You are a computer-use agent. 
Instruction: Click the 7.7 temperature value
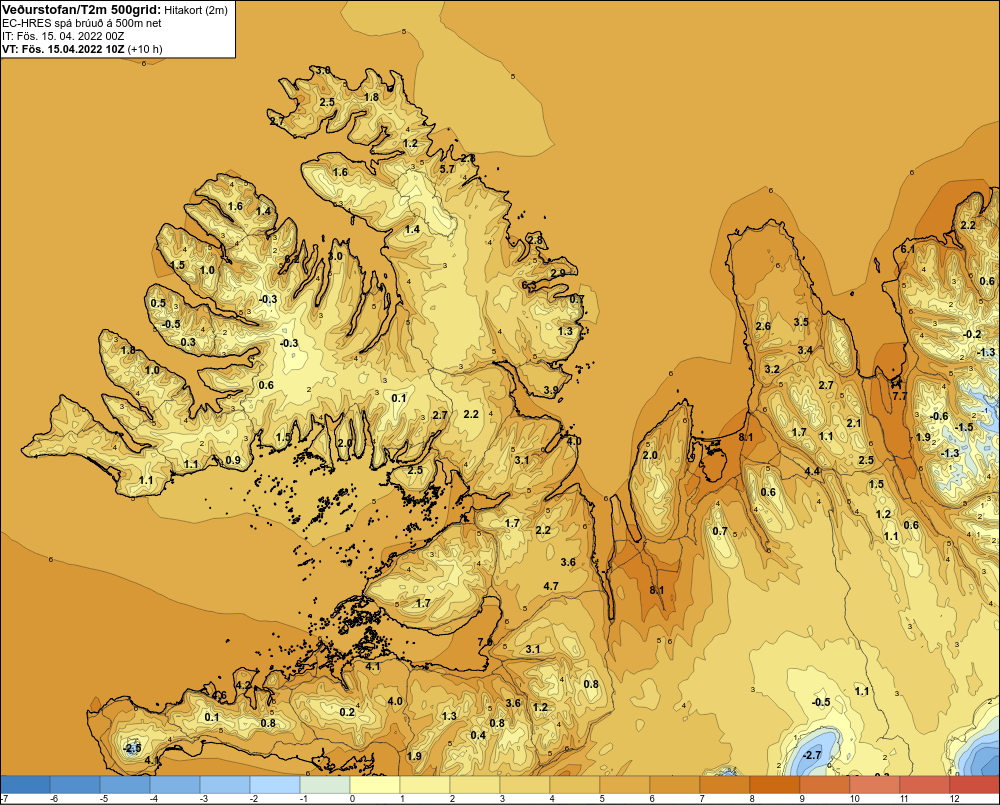(x=899, y=396)
